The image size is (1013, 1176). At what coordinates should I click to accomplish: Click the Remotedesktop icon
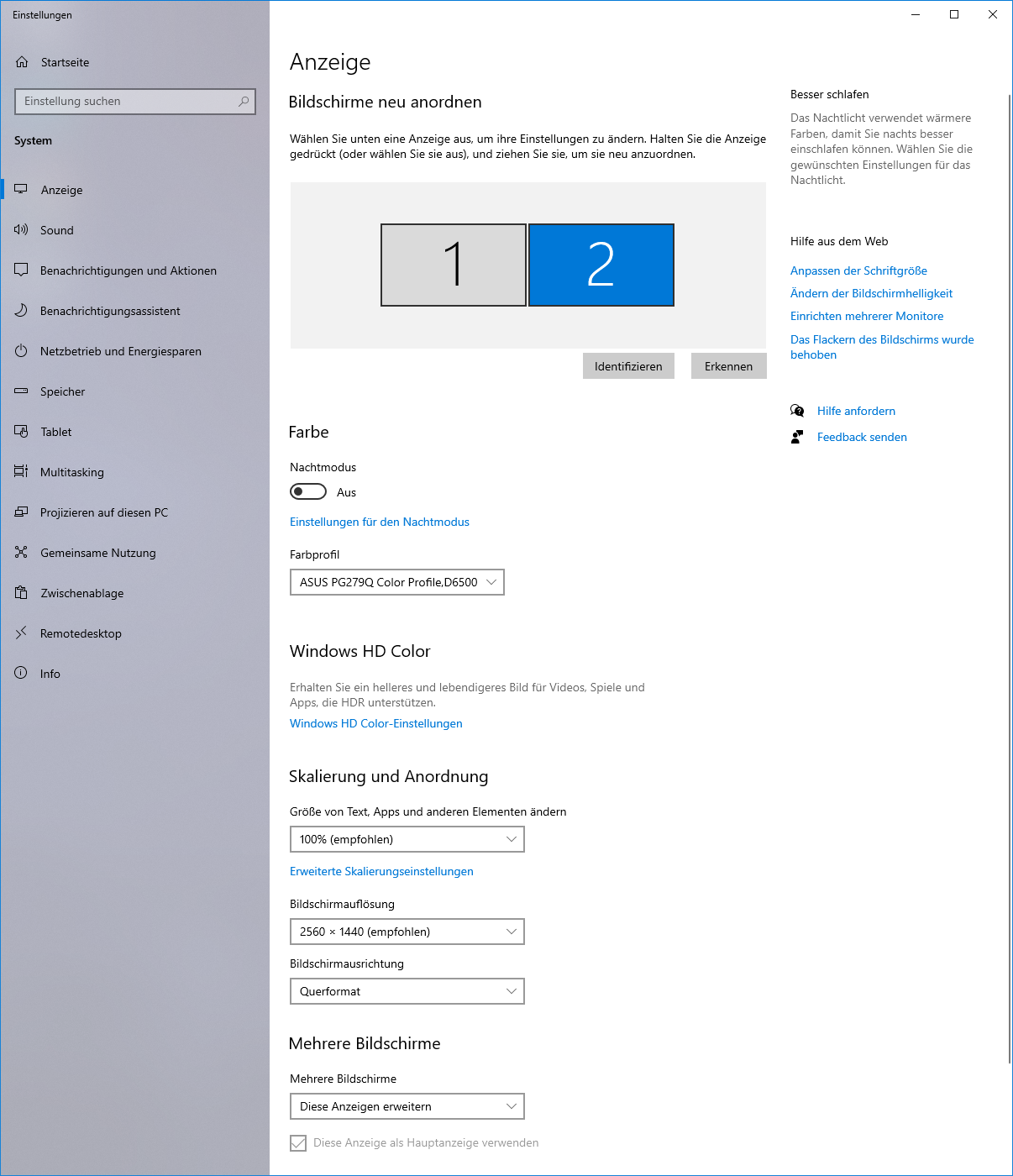pos(21,633)
